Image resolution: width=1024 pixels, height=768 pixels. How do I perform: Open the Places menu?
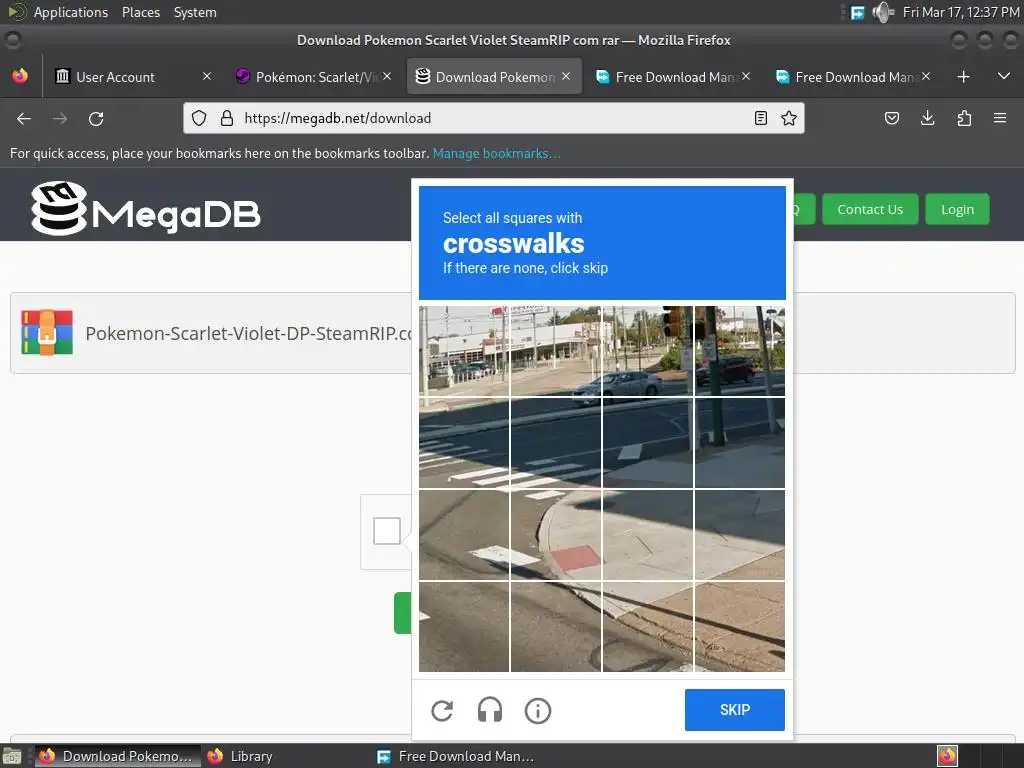pos(140,12)
